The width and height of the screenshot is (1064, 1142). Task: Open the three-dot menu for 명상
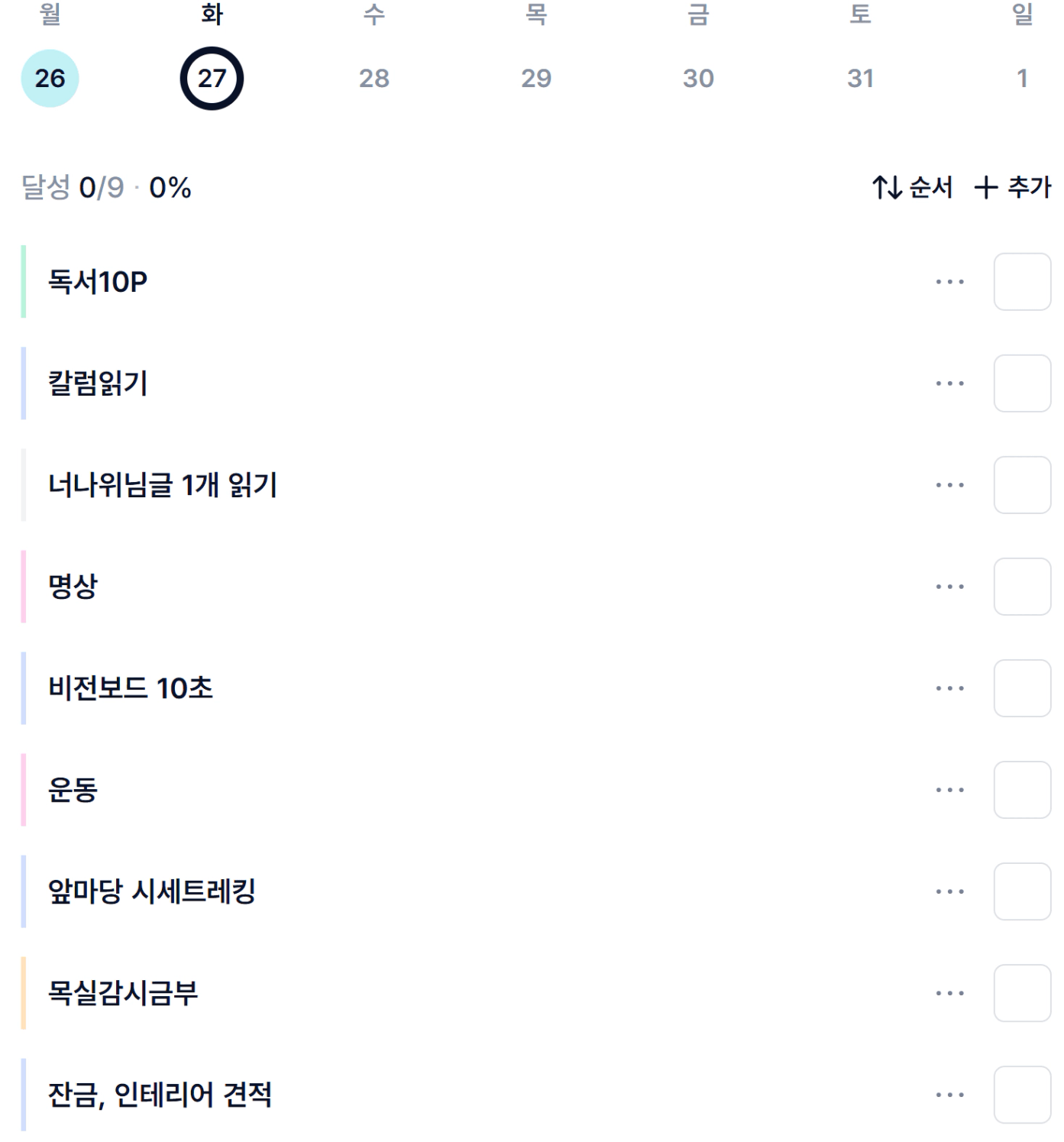(x=949, y=587)
